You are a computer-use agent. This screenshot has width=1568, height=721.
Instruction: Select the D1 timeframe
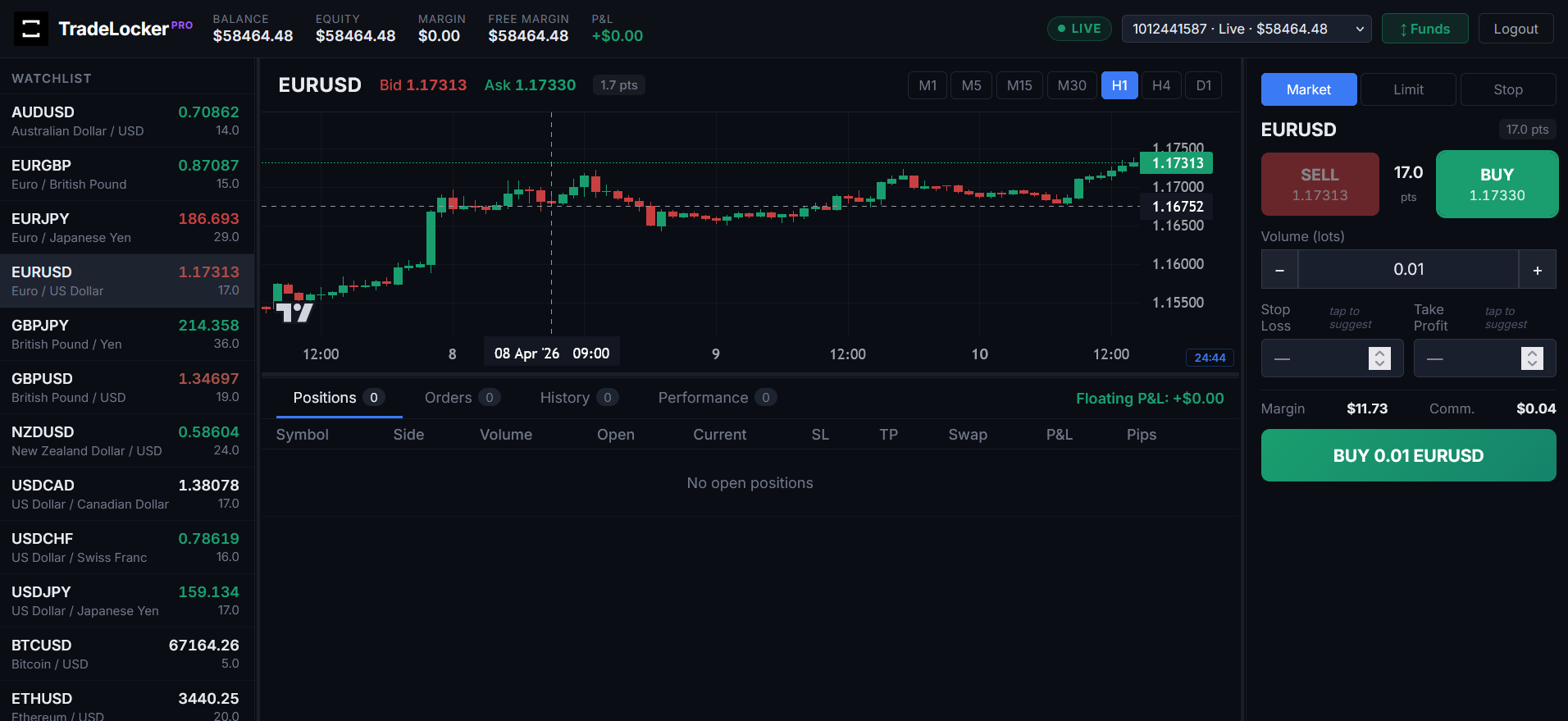coord(1204,85)
